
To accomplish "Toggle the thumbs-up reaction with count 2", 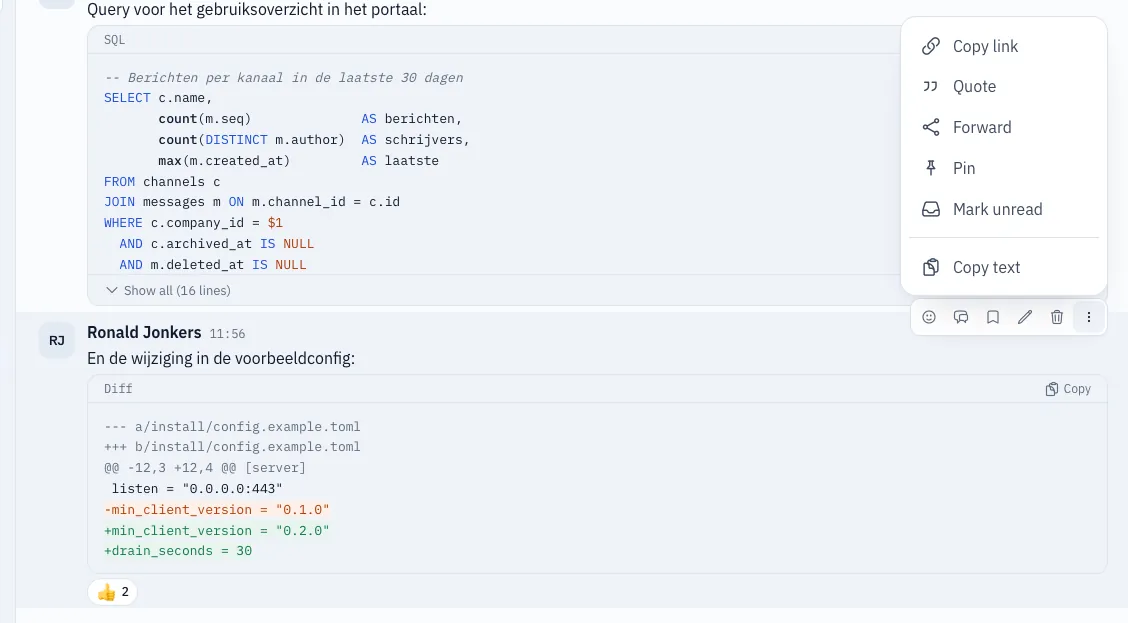I will [x=113, y=592].
